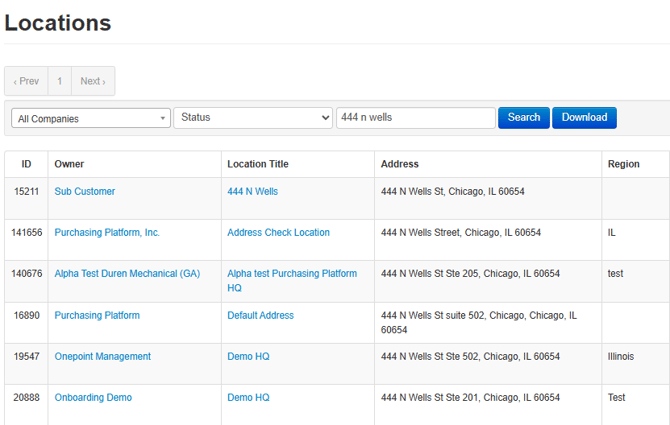Open the Onboarding Demo owner link
This screenshot has width=670, height=425.
tap(93, 397)
